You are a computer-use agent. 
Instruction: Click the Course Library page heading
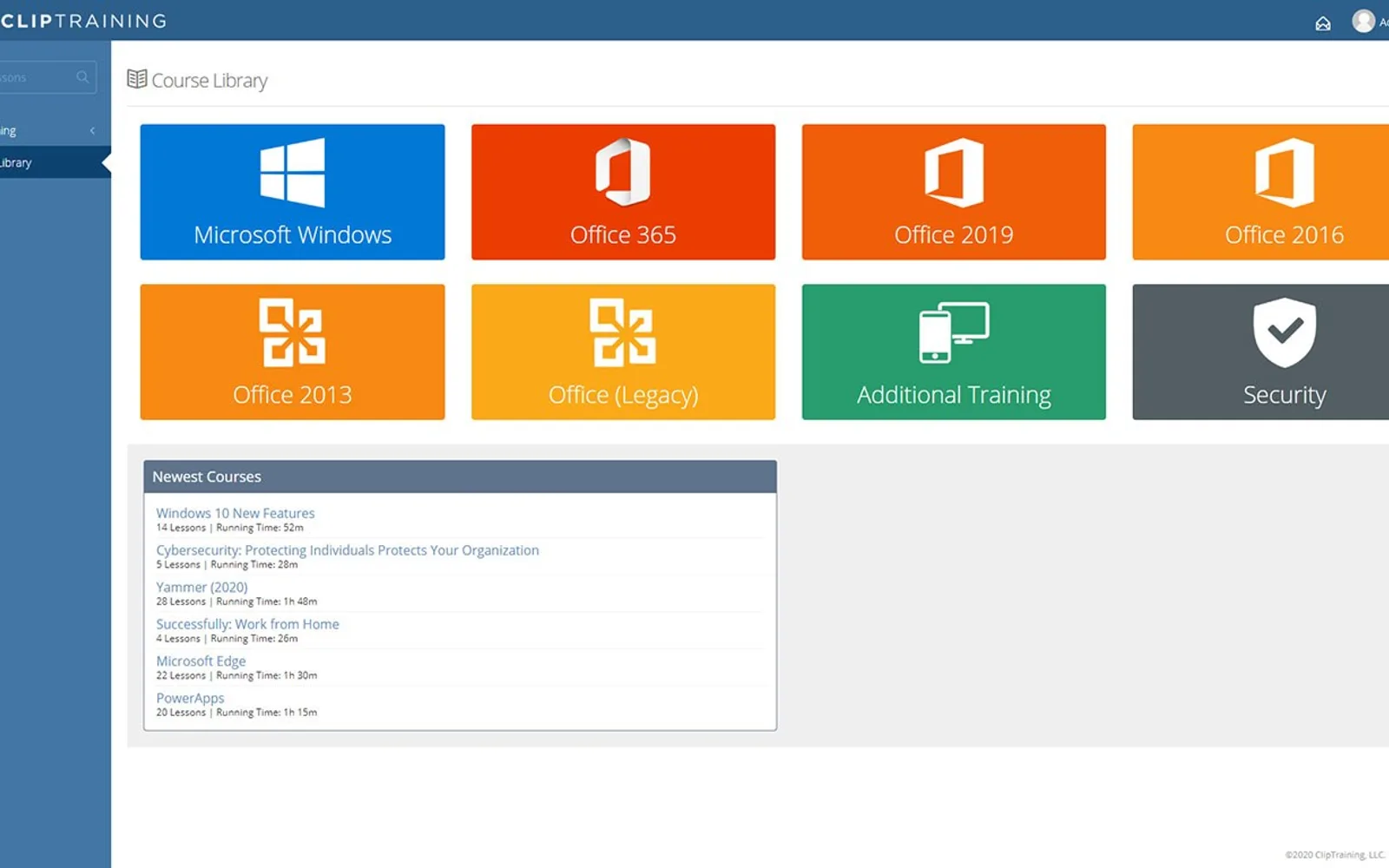pyautogui.click(x=209, y=81)
